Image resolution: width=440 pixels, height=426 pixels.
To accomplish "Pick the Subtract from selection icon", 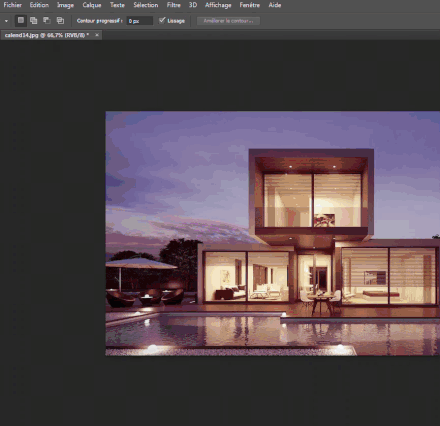I will pos(47,20).
